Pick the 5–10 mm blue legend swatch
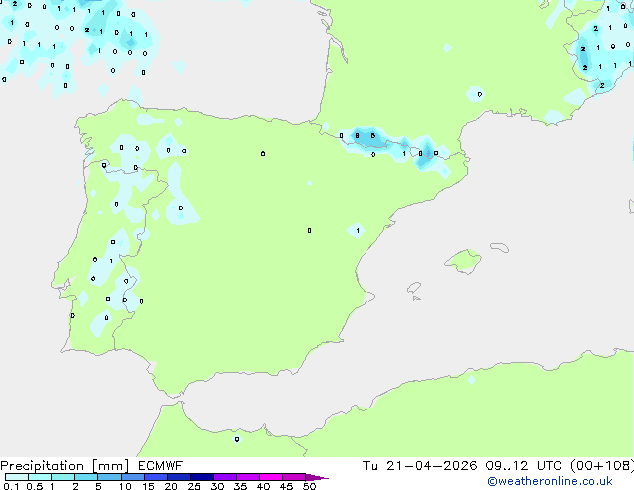 (109, 477)
